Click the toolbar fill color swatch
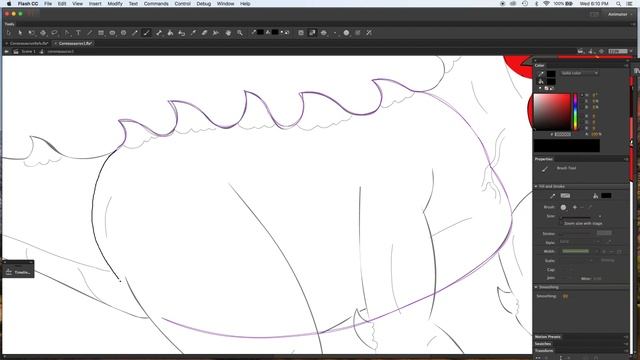The image size is (640, 360). click(x=276, y=32)
